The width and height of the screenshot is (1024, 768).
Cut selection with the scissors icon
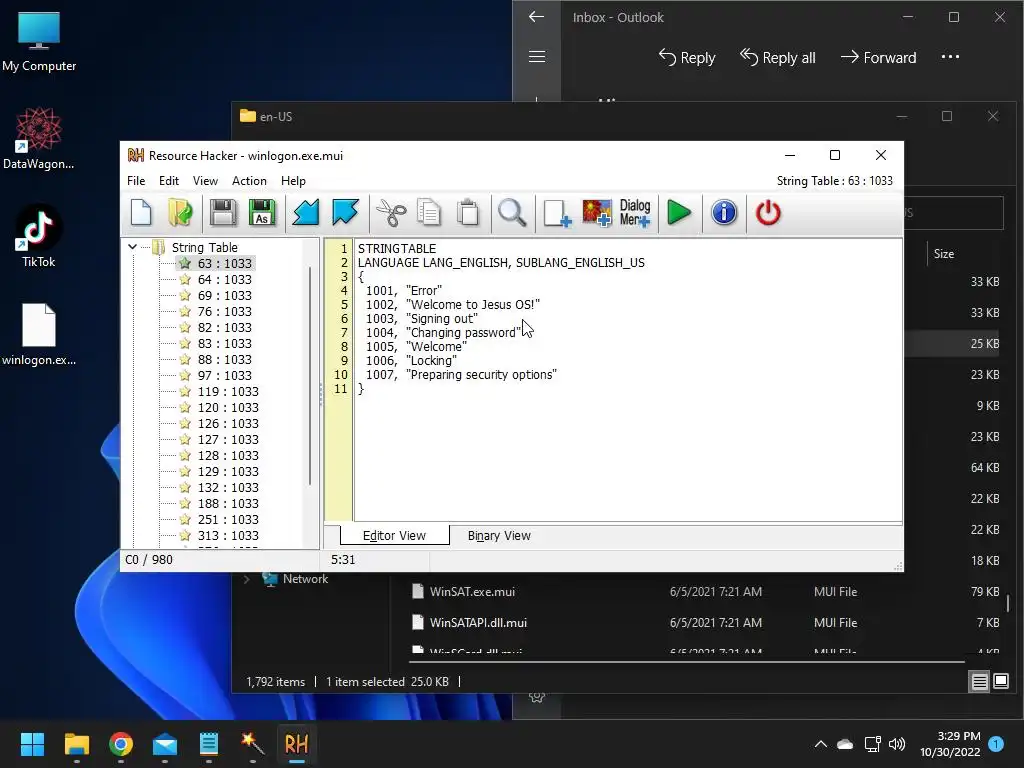[391, 213]
